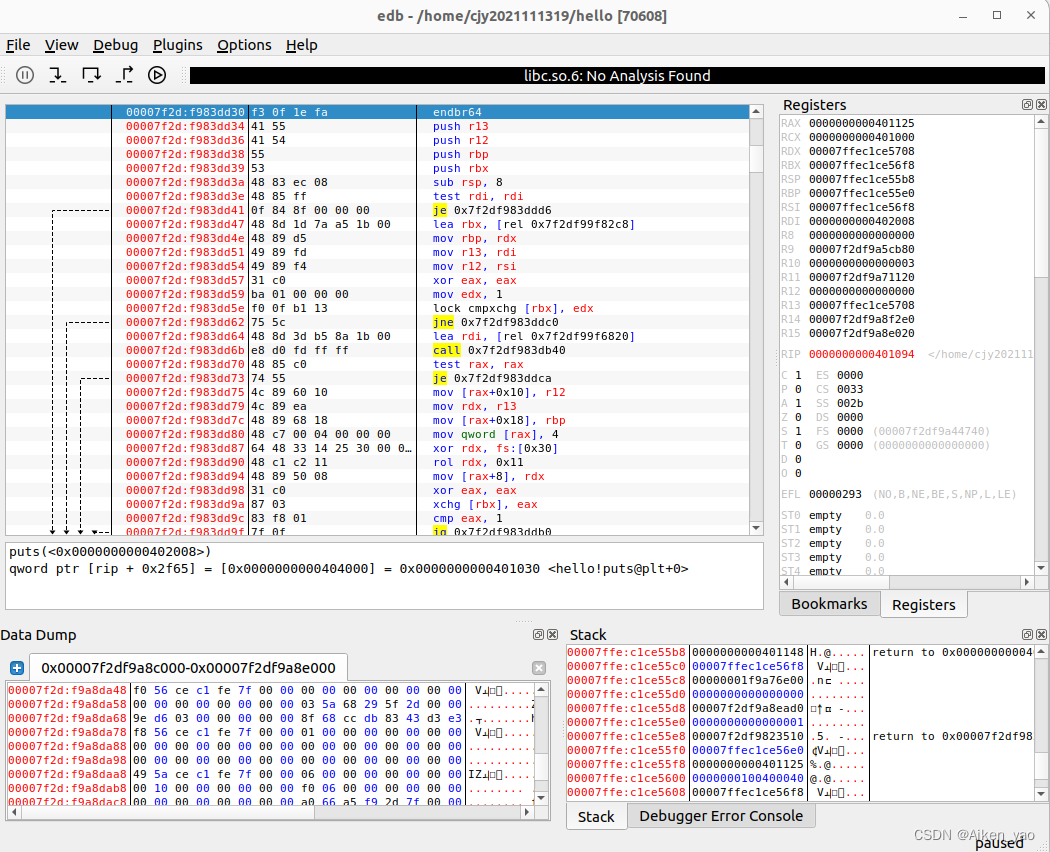Add a new Data Dump tab with plus icon
1050x852 pixels.
[17, 668]
